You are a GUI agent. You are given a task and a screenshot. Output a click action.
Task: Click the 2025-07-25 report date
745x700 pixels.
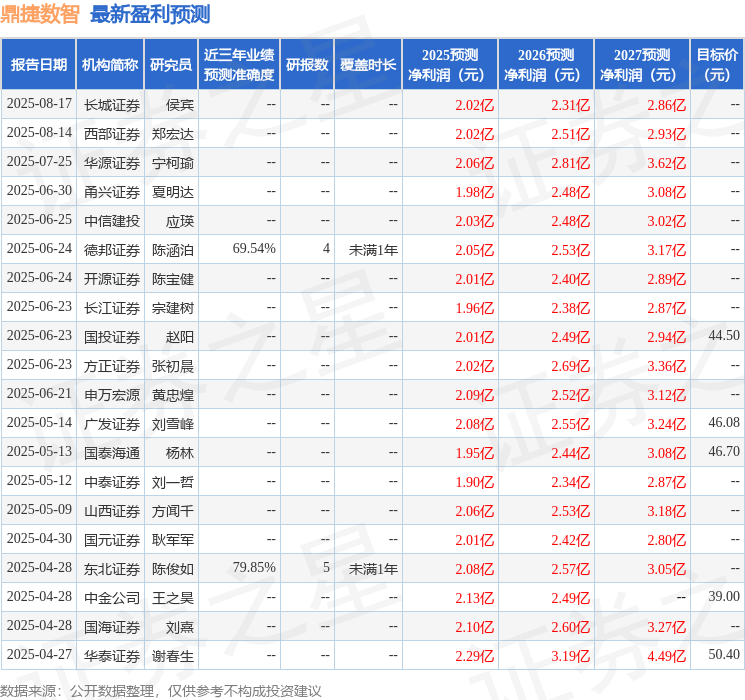(39, 162)
